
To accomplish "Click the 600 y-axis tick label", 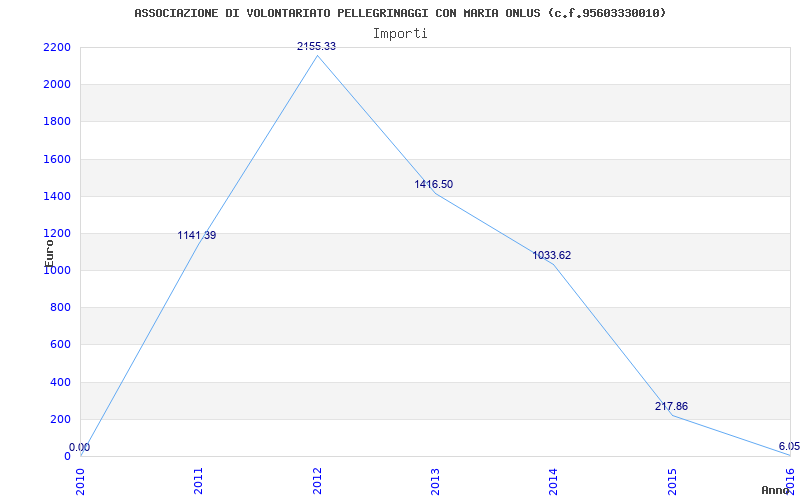I will click(60, 345).
